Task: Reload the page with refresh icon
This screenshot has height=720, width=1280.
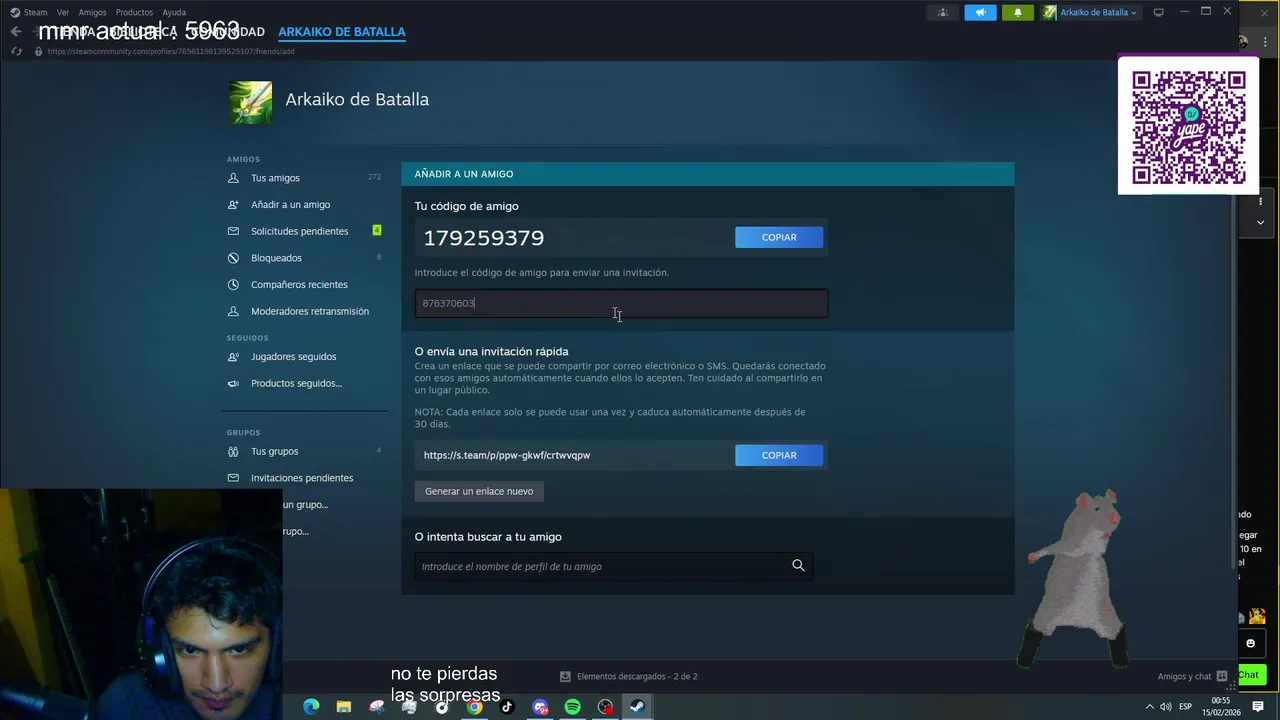Action: [16, 51]
